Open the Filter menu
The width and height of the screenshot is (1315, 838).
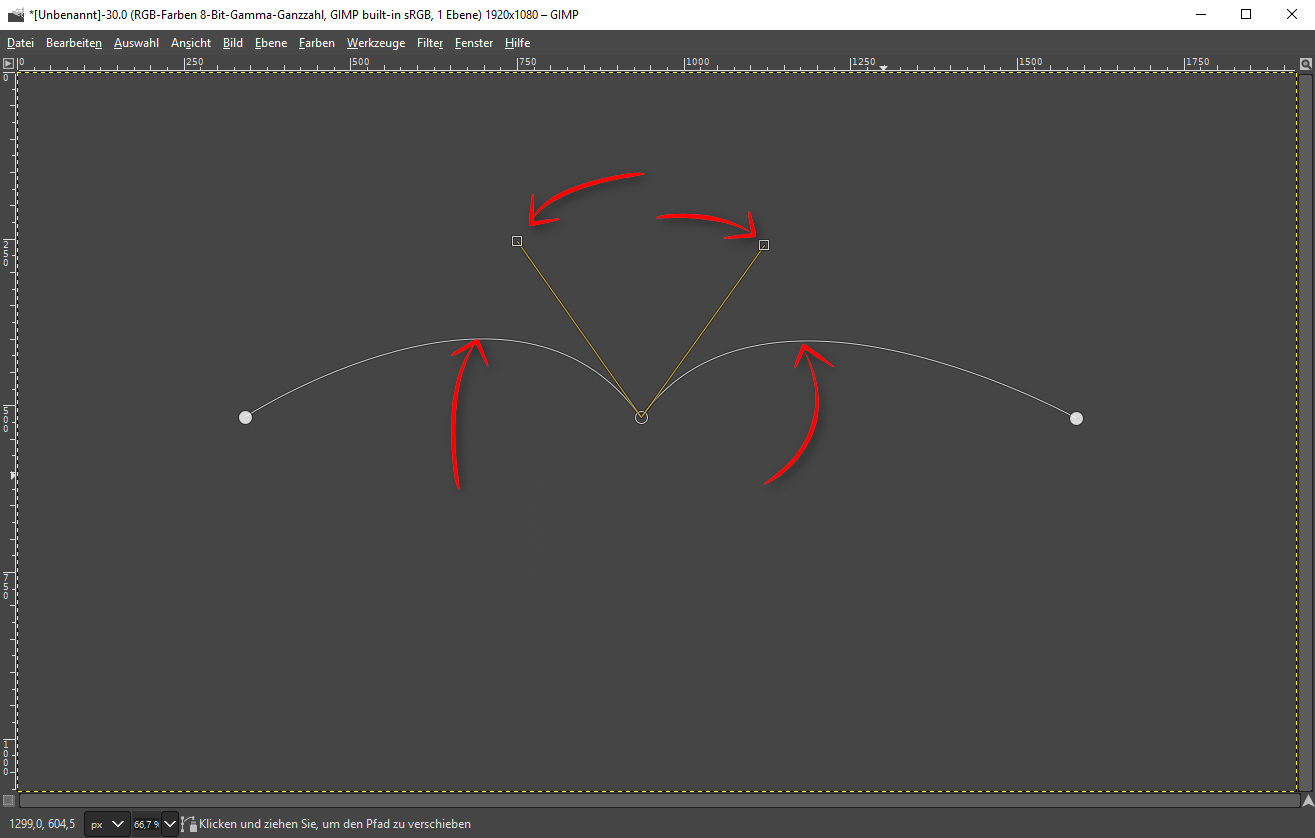(x=430, y=43)
